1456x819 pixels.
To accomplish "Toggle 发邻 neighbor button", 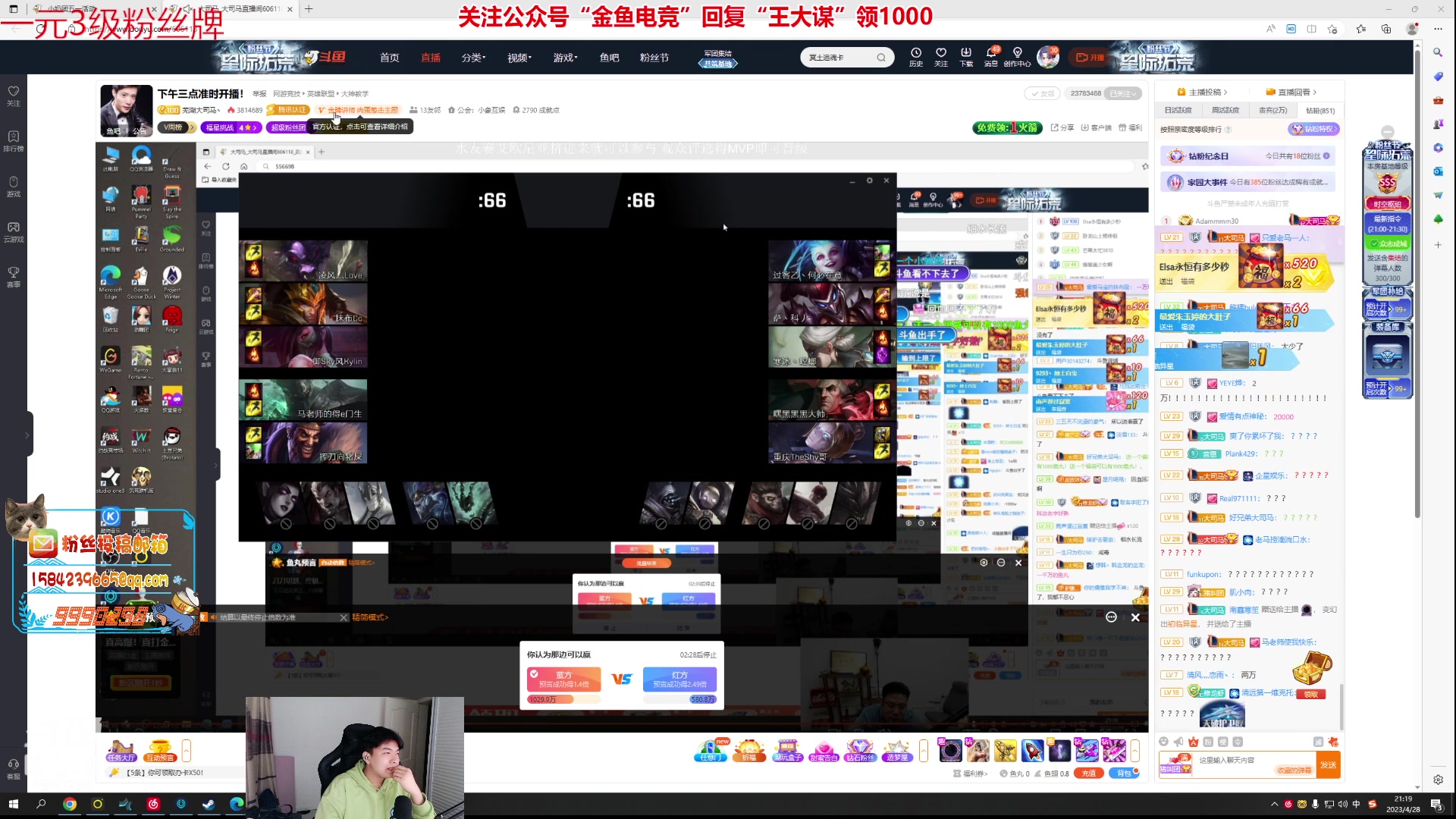I will (1042, 93).
